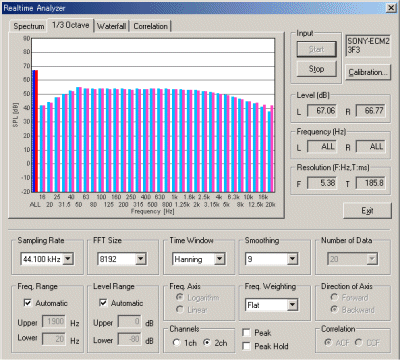Toggle Level Range Automatic checkbox
400x360 pixels.
pos(103,303)
